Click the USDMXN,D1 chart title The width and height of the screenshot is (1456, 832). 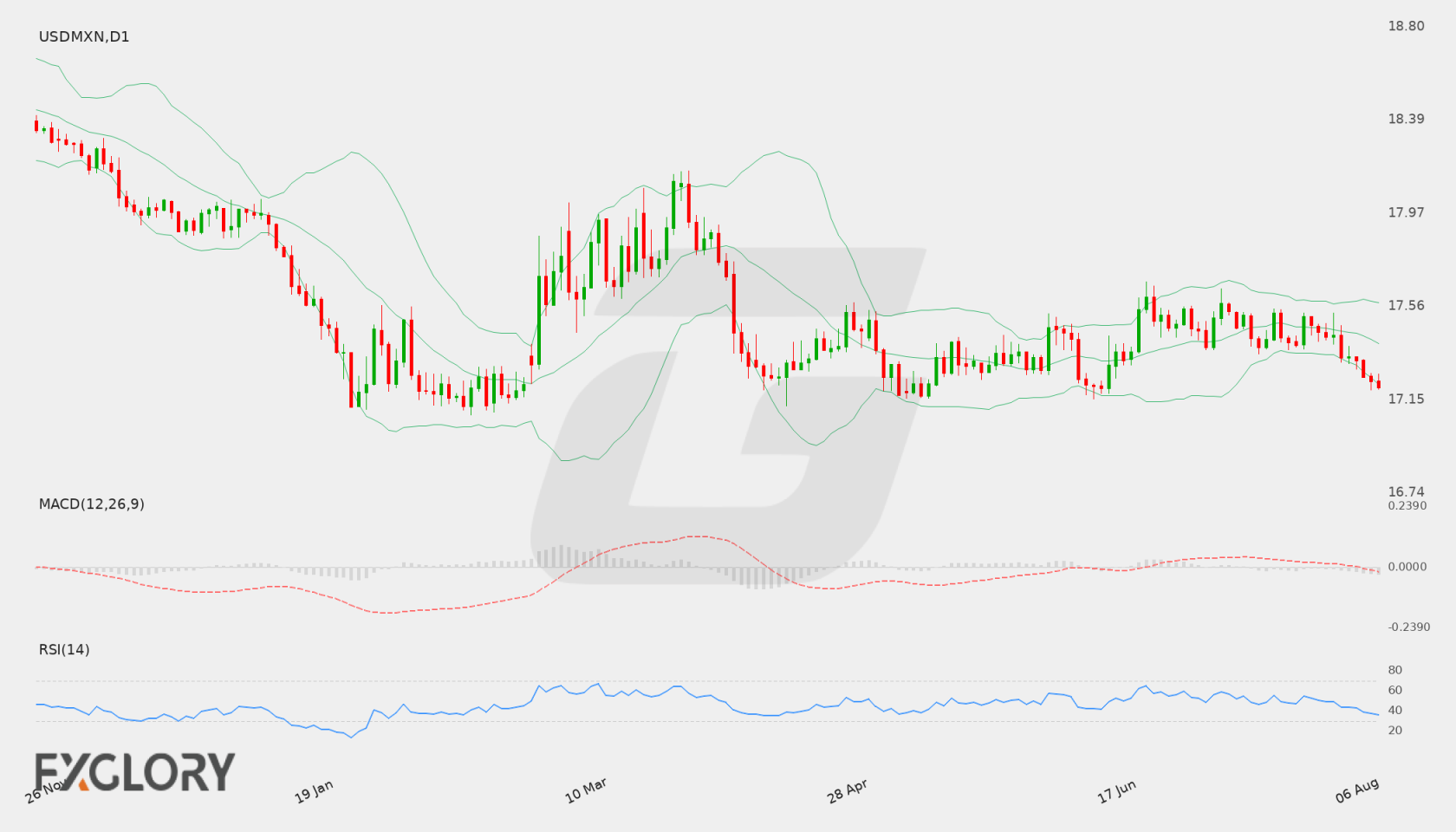pyautogui.click(x=84, y=36)
